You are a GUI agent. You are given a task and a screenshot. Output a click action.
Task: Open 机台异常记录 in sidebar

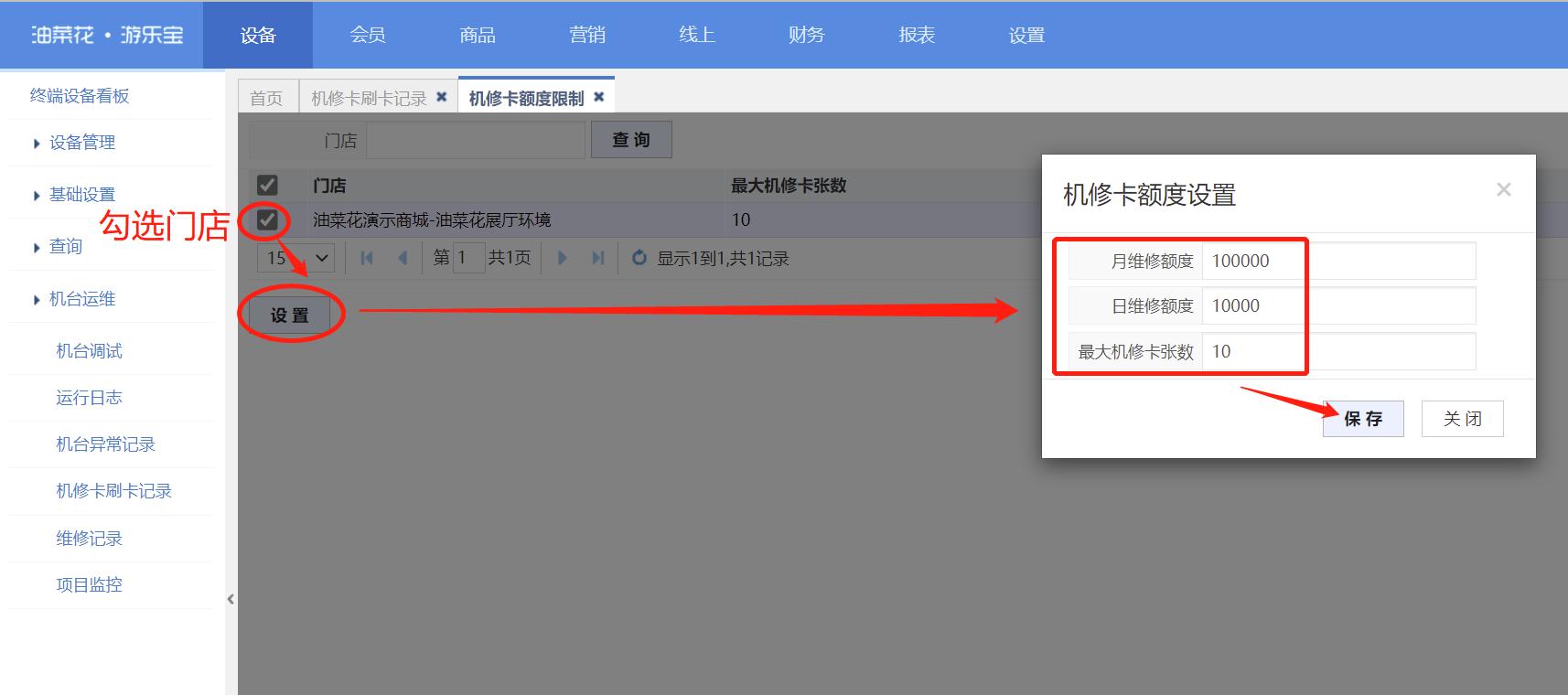coord(105,444)
